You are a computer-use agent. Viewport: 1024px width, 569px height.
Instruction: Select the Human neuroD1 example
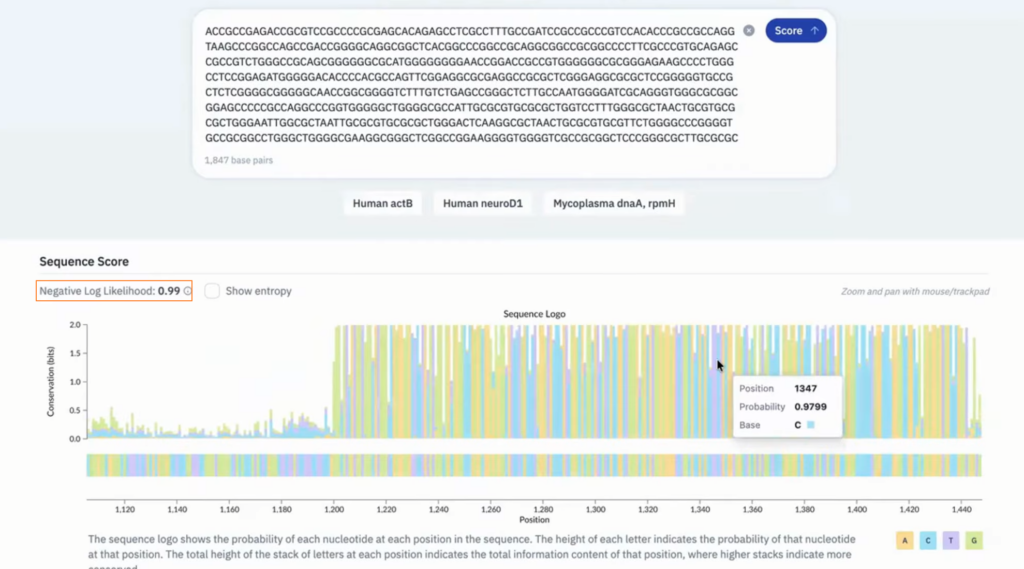click(x=483, y=204)
